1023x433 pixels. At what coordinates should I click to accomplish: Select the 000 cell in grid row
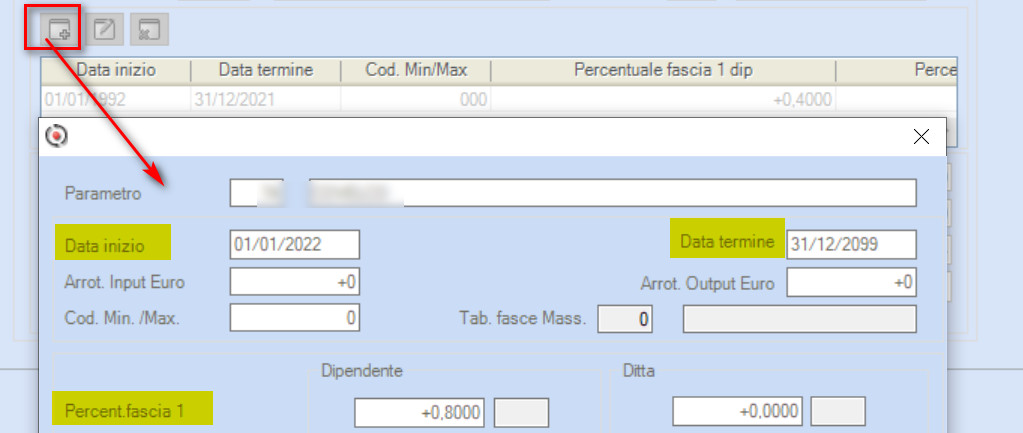(x=416, y=100)
